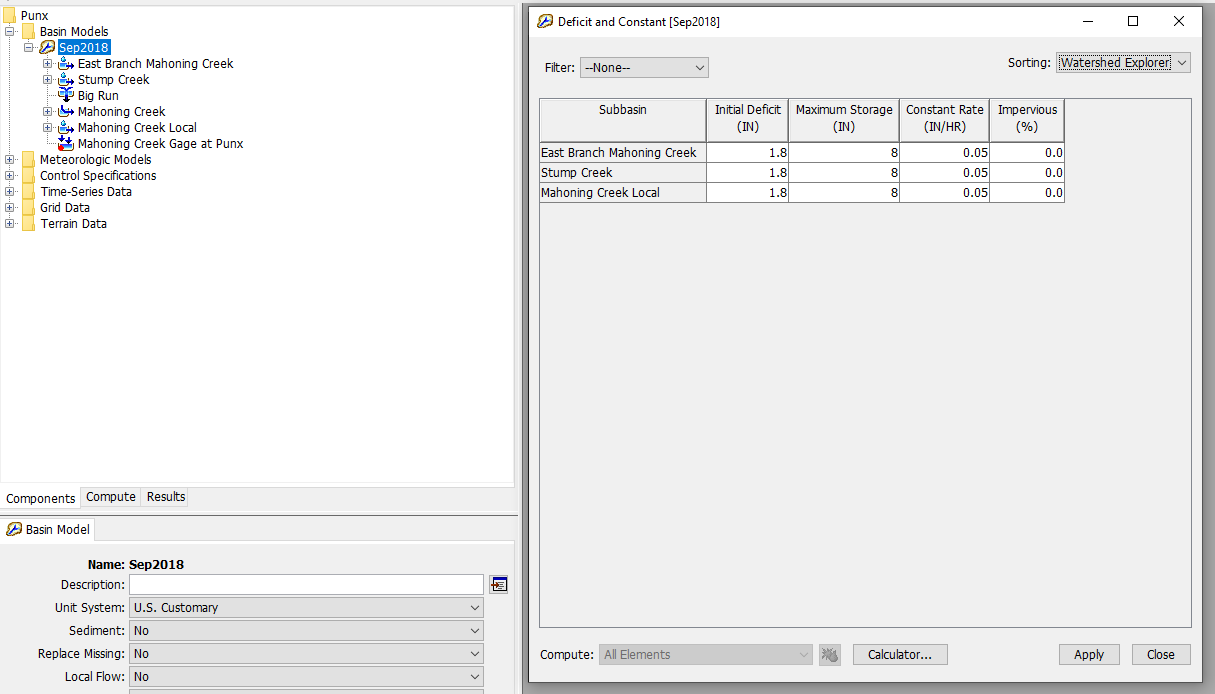Switch to the Compute tab
1215x694 pixels.
(x=110, y=497)
